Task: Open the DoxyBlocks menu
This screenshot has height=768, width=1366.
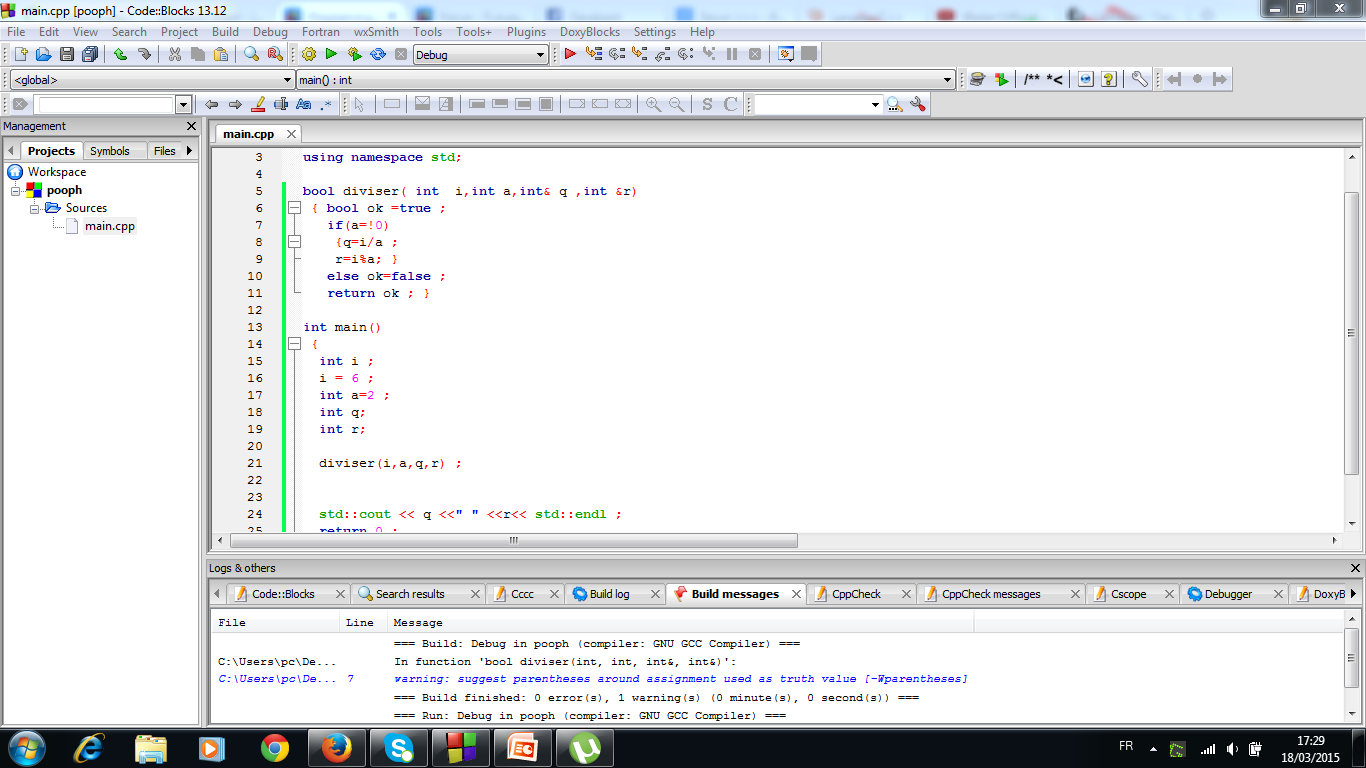Action: [589, 31]
